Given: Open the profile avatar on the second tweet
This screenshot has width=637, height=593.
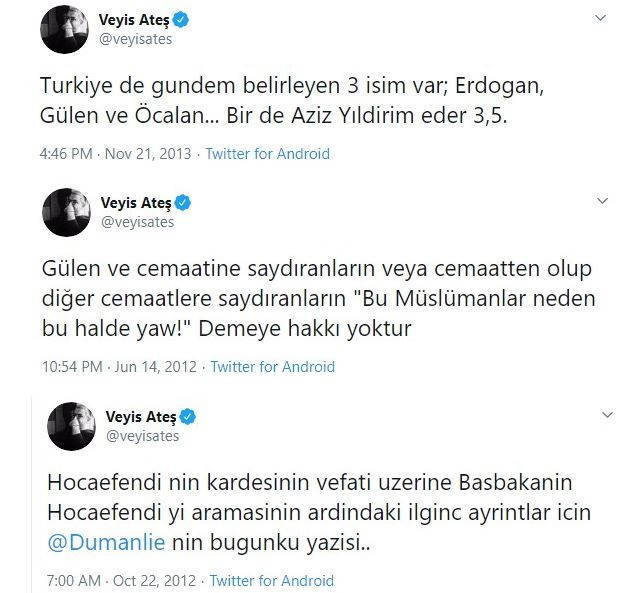Looking at the screenshot, I should click(x=66, y=212).
